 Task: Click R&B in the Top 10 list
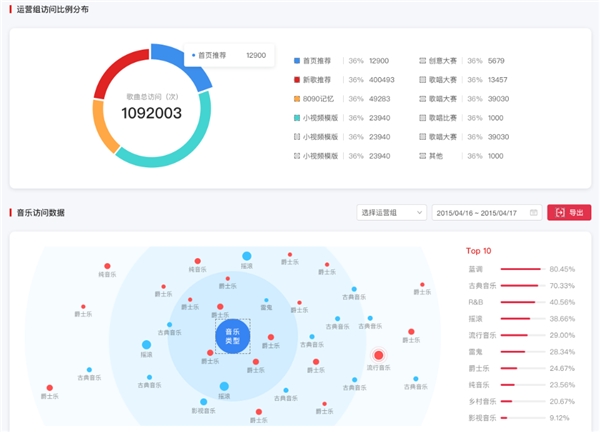coord(476,302)
